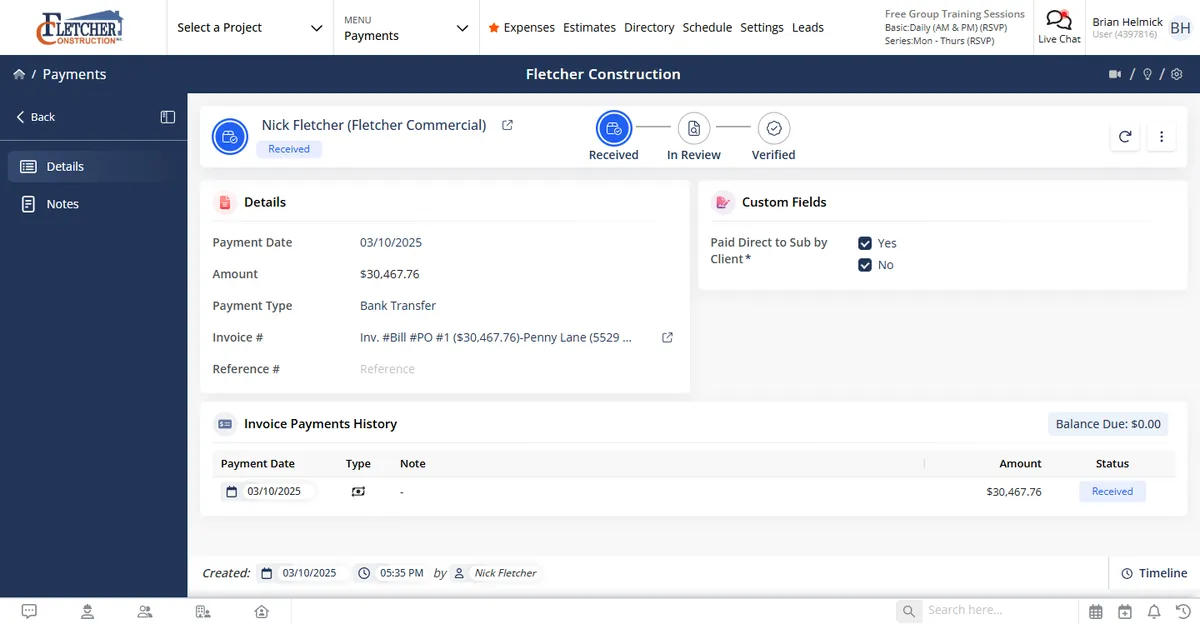Screen dimensions: 1200x624
Task: Click the Fletcher Construction logo
Action: pos(79,27)
